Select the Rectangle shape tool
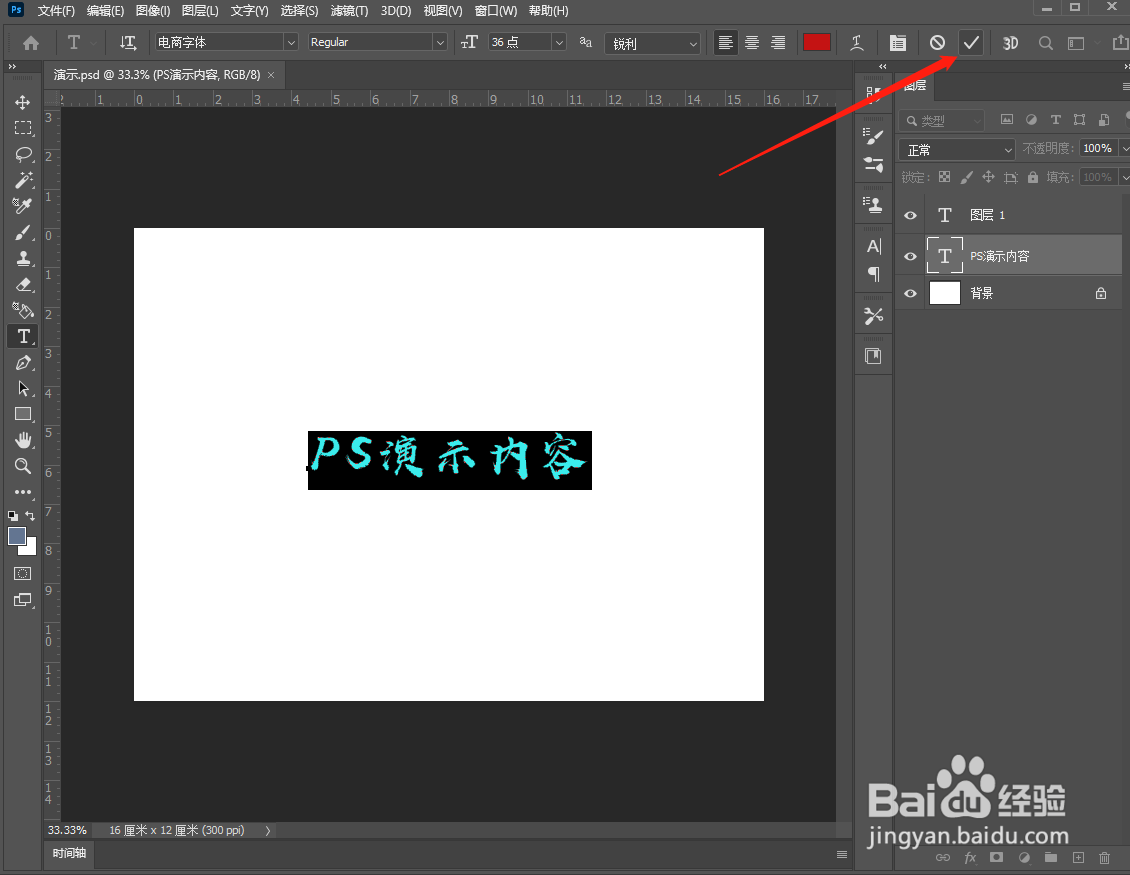This screenshot has width=1130, height=875. click(22, 414)
